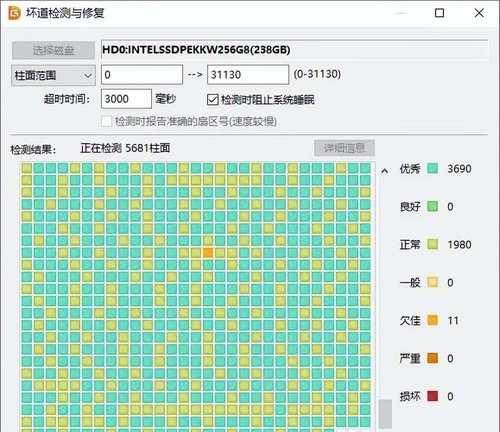Click the 良好 green color swatch
The image size is (500, 432).
(x=432, y=206)
